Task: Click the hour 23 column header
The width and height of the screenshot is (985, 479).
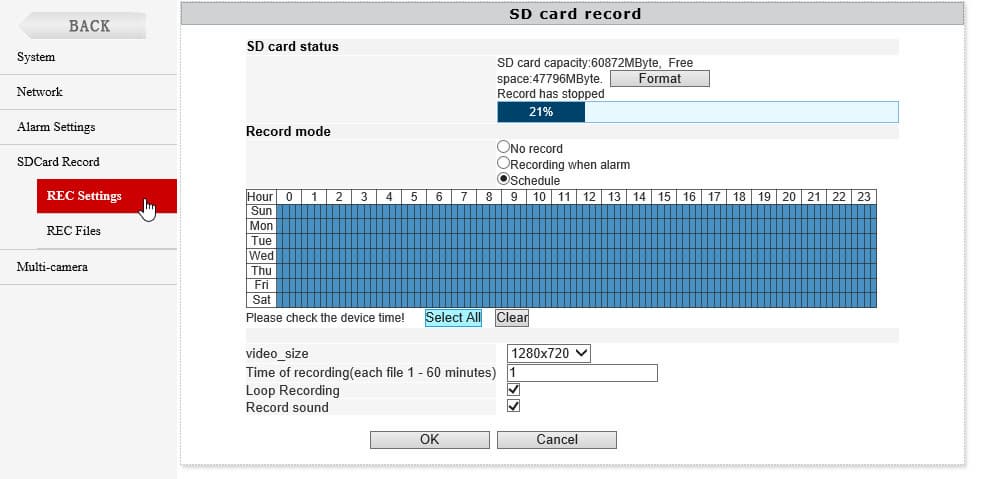Action: [864, 197]
